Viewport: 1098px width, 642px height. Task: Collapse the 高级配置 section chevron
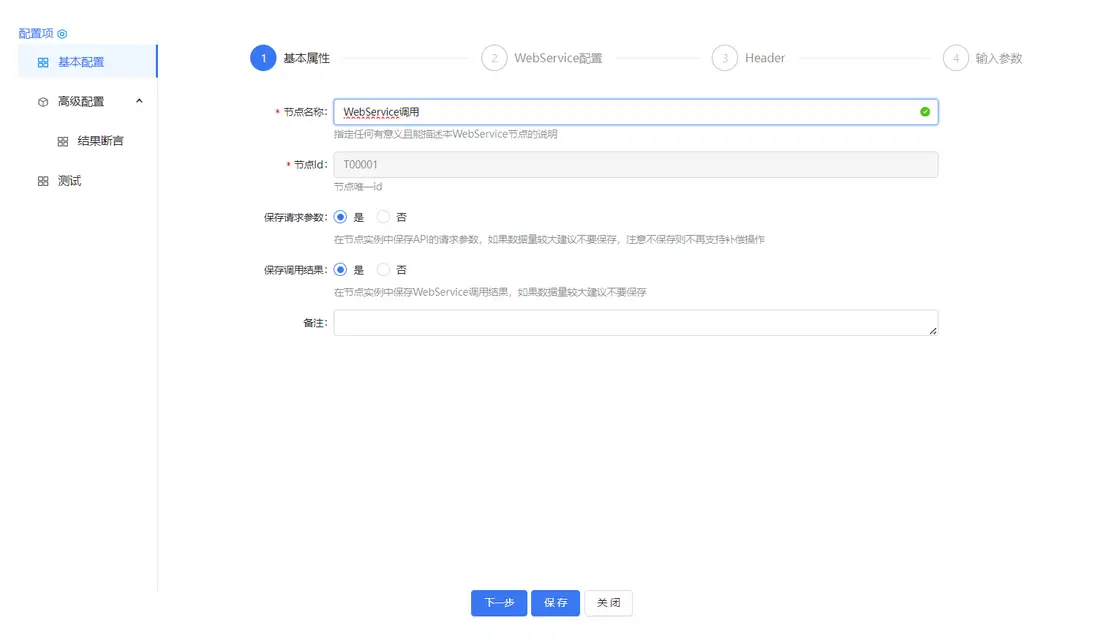(139, 101)
